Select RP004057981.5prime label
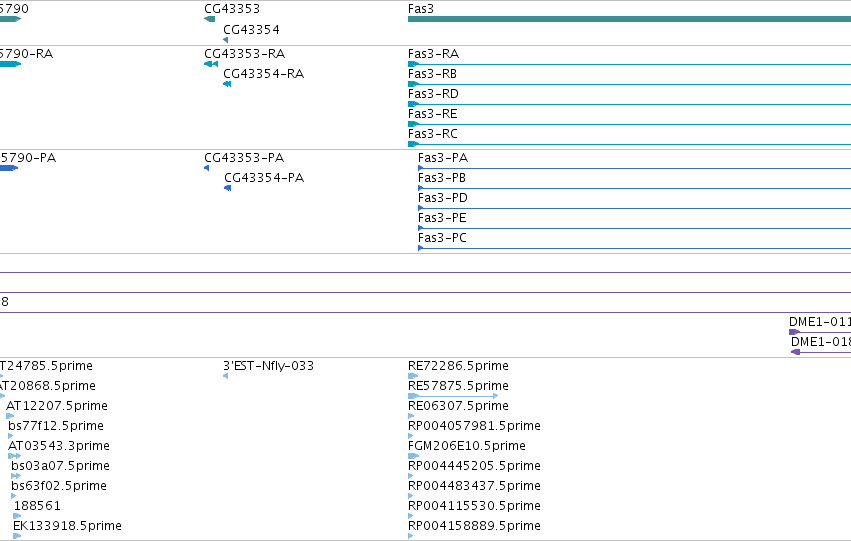The width and height of the screenshot is (851, 541). (474, 426)
